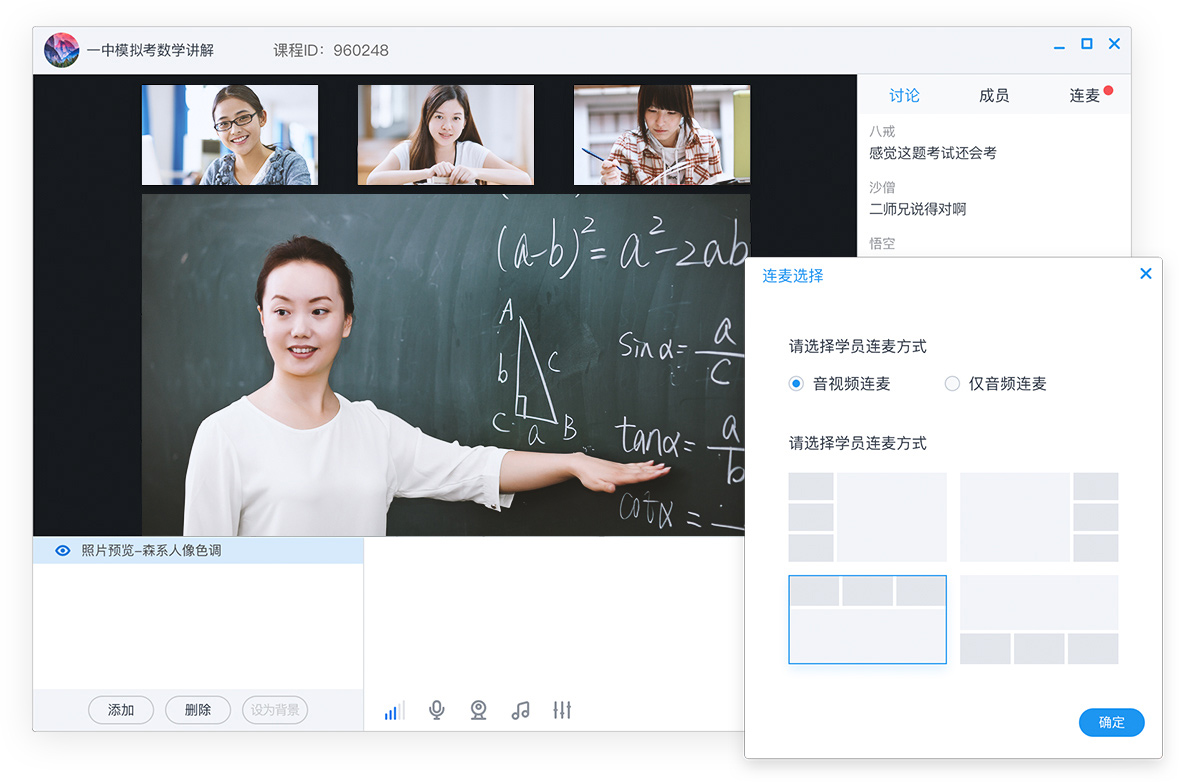This screenshot has height=782, width=1179.
Task: Select the 音视频连麦 radio option
Action: point(796,384)
